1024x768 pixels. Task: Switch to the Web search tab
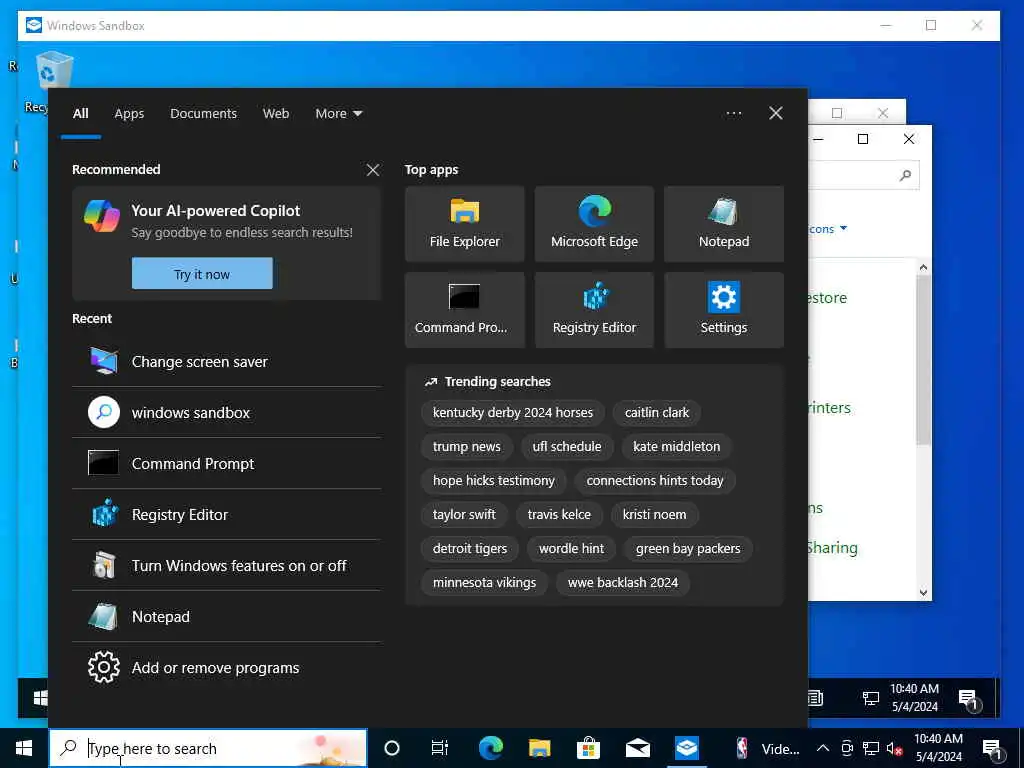pos(276,114)
